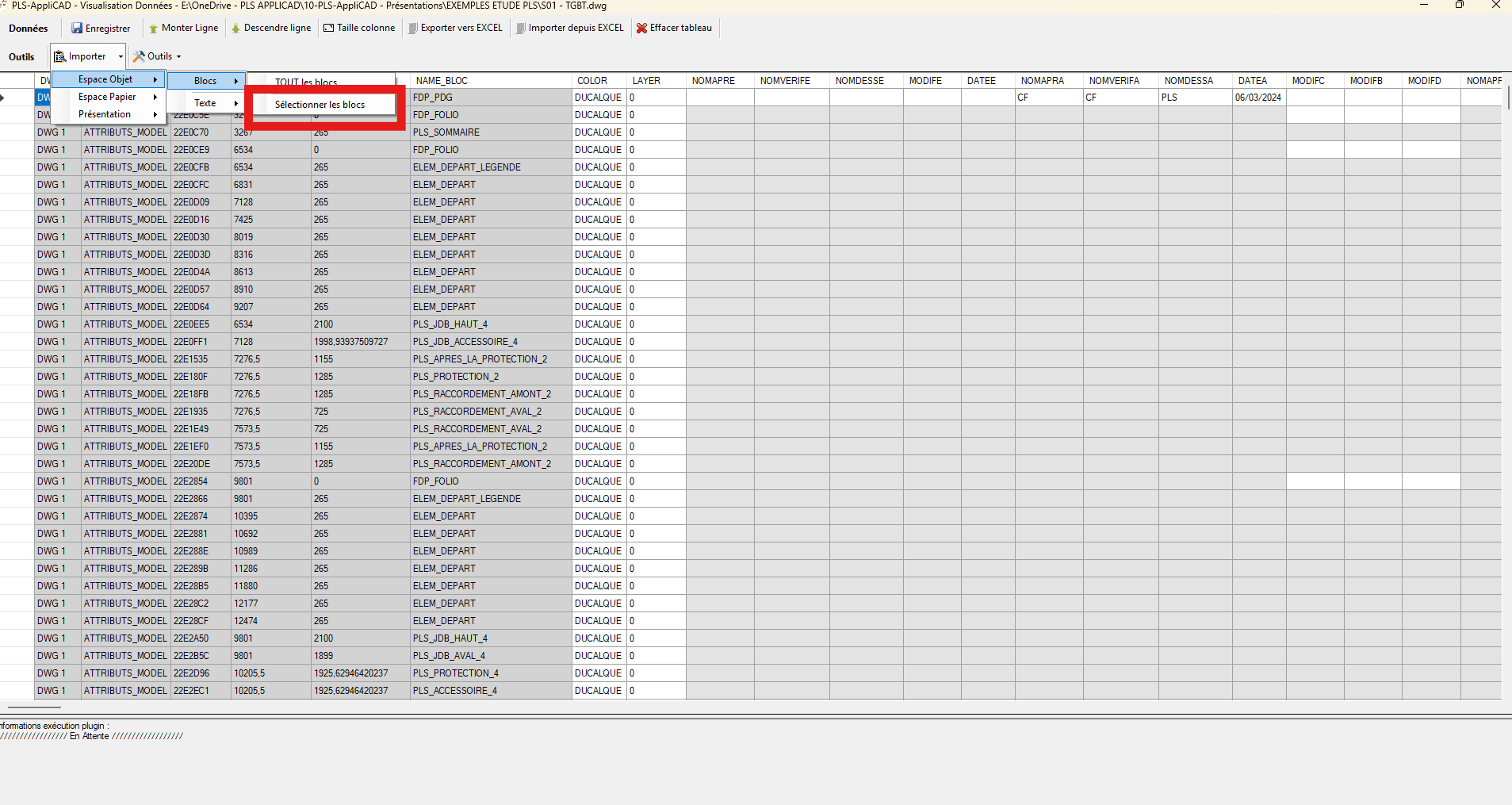Click the horizontal scrollbar below the table
1512x805 pixels.
[x=34, y=707]
